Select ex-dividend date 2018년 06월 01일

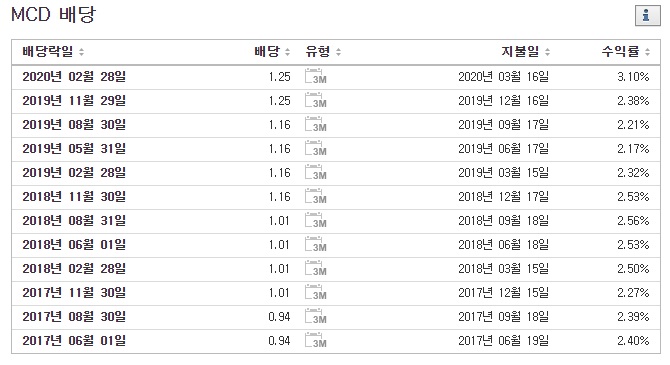74,244
